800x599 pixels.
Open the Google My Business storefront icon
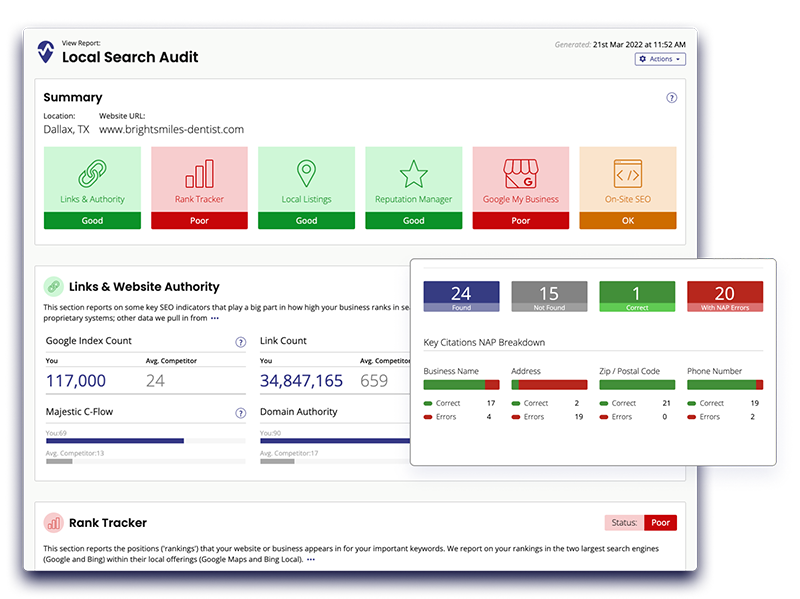[x=520, y=174]
